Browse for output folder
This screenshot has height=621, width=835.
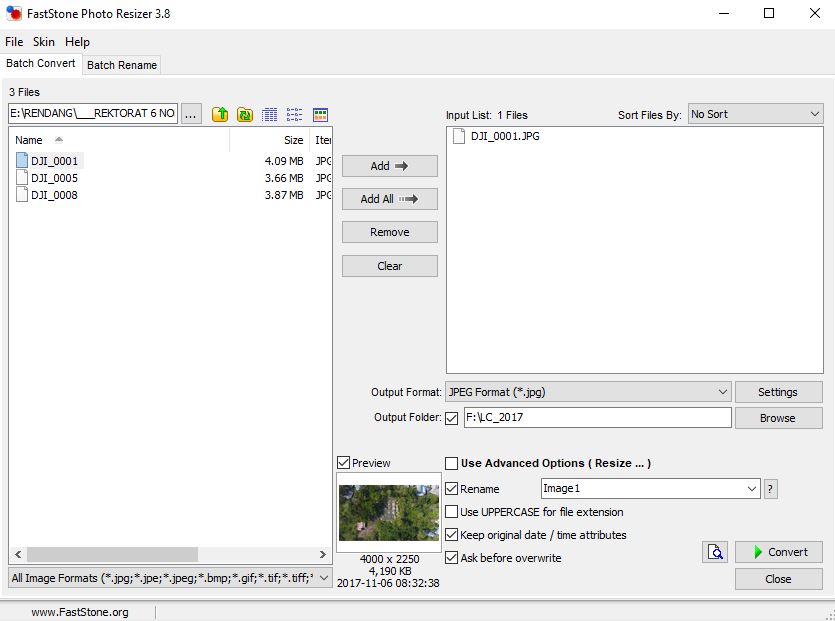[x=778, y=418]
